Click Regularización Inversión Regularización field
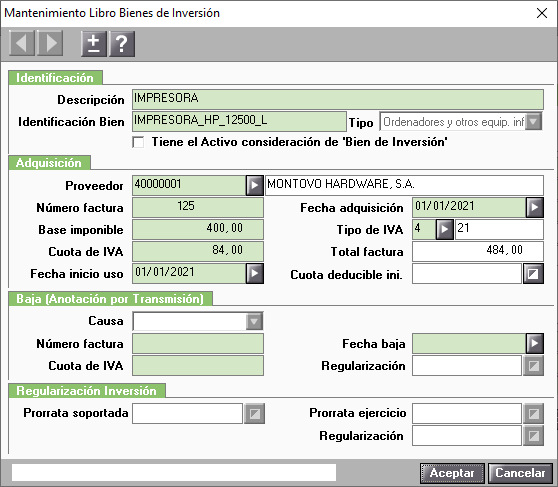The height and width of the screenshot is (487, 558). point(467,436)
